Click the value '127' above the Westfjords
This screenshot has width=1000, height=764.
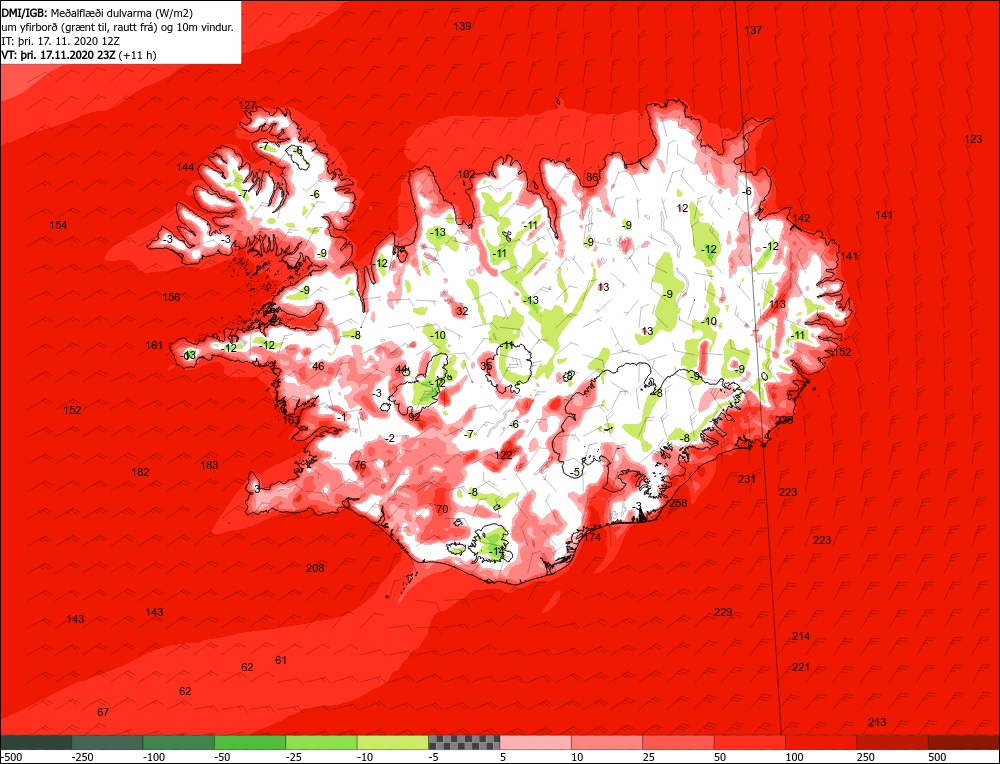(247, 105)
